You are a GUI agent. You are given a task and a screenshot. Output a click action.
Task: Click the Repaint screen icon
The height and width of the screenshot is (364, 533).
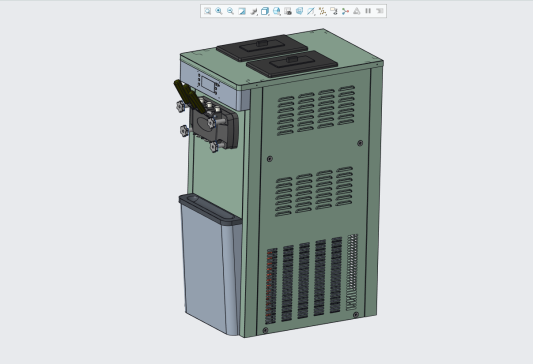click(242, 11)
